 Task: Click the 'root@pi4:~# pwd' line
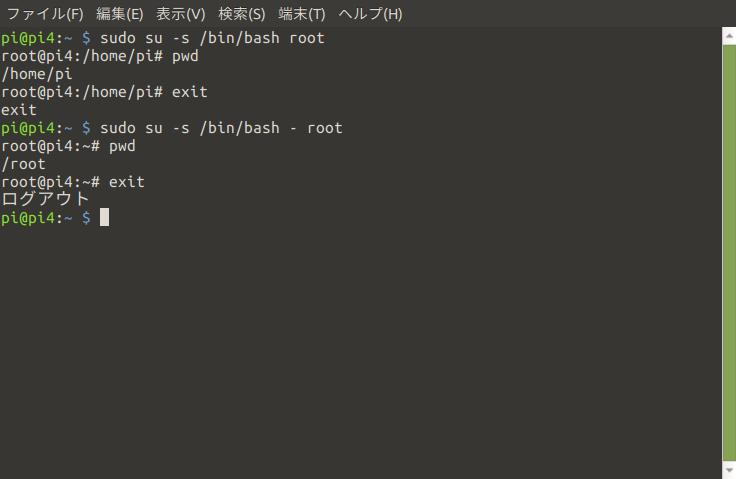point(69,146)
